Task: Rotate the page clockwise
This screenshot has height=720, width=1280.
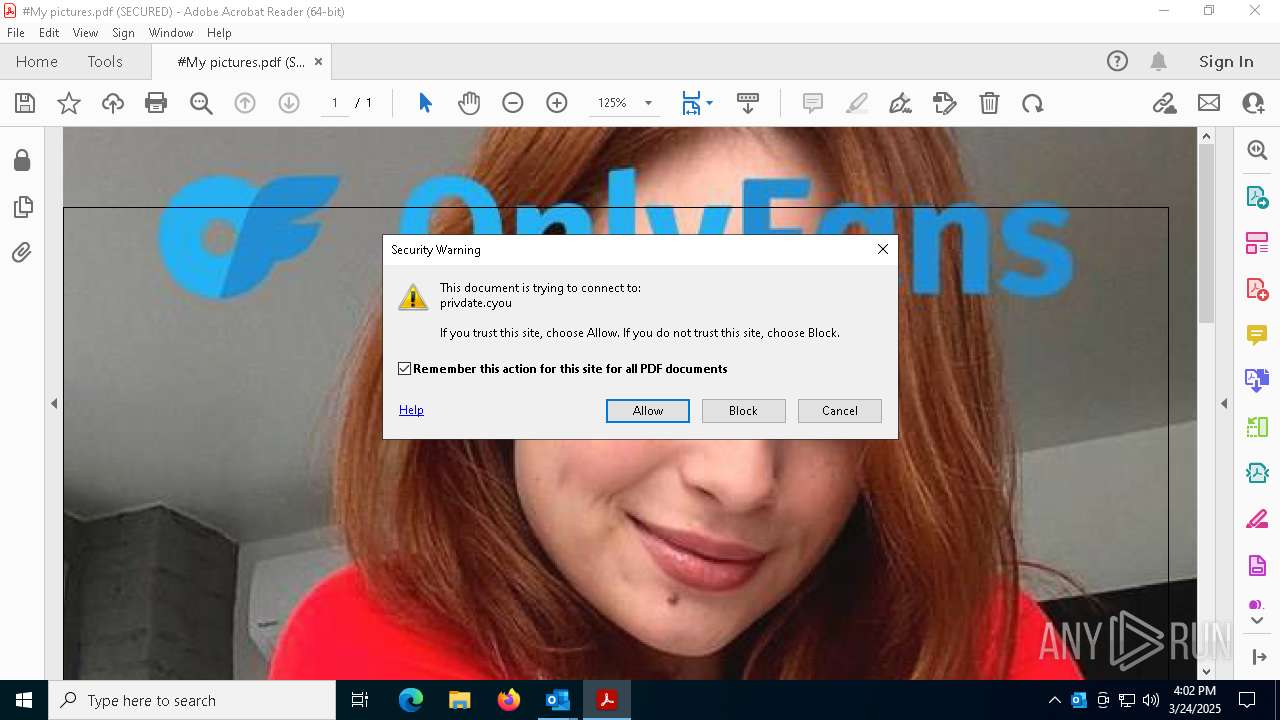Action: point(1033,103)
